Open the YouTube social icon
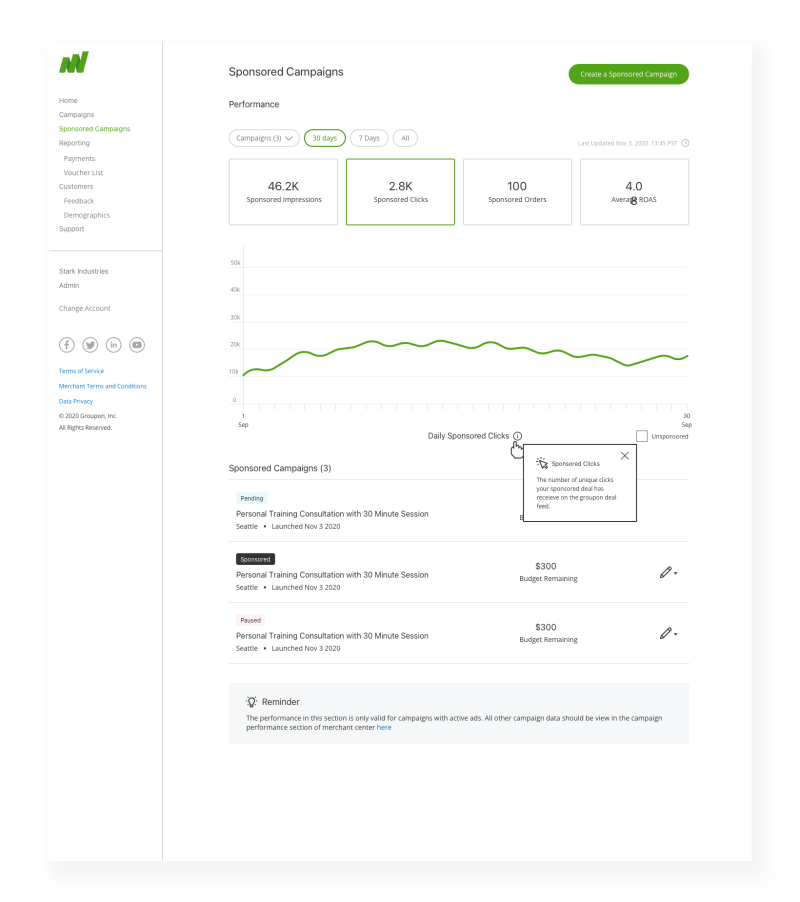 (x=137, y=345)
